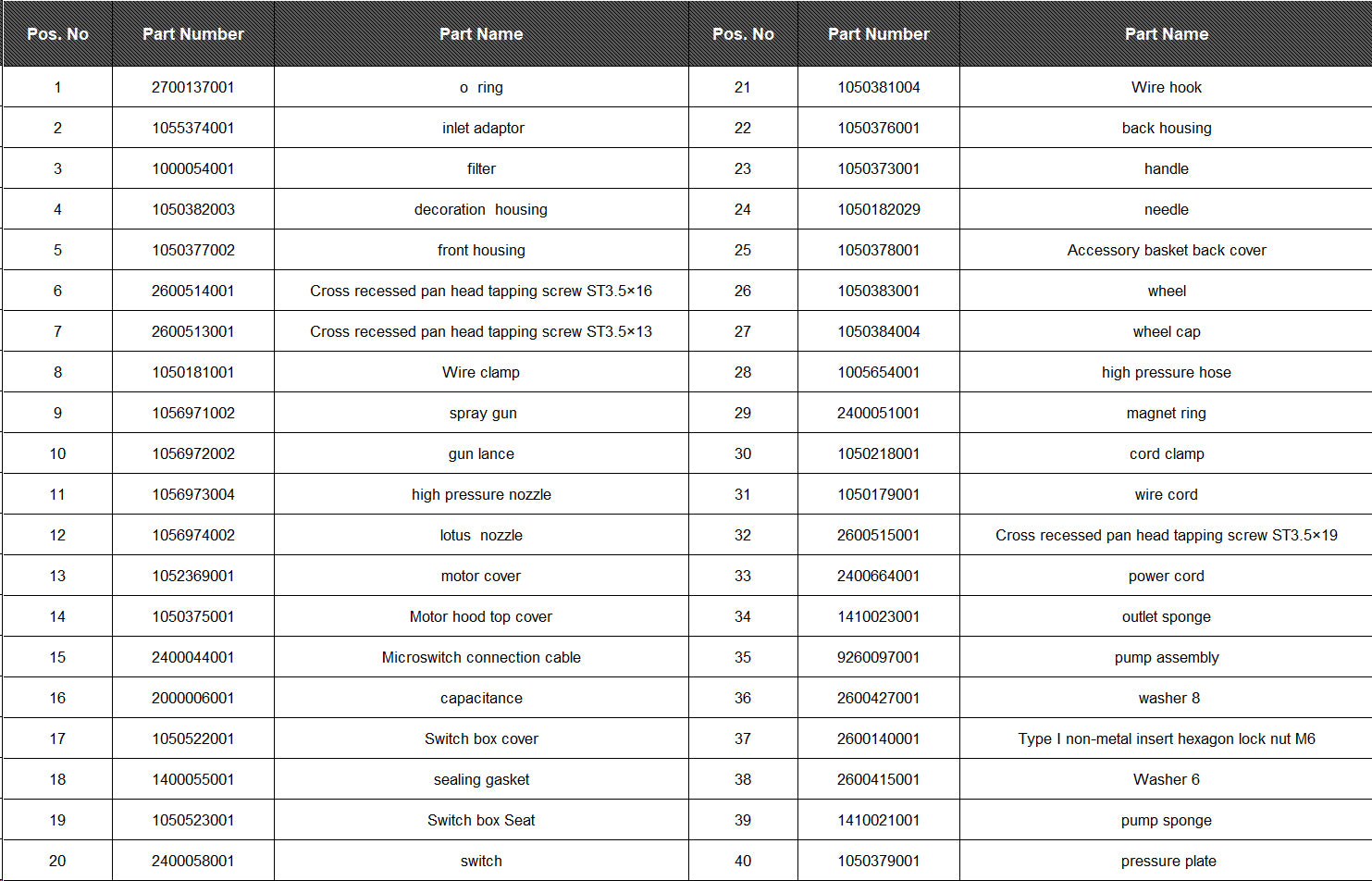Select the 'pump assembly' part name
This screenshot has height=881, width=1372.
coord(1166,657)
